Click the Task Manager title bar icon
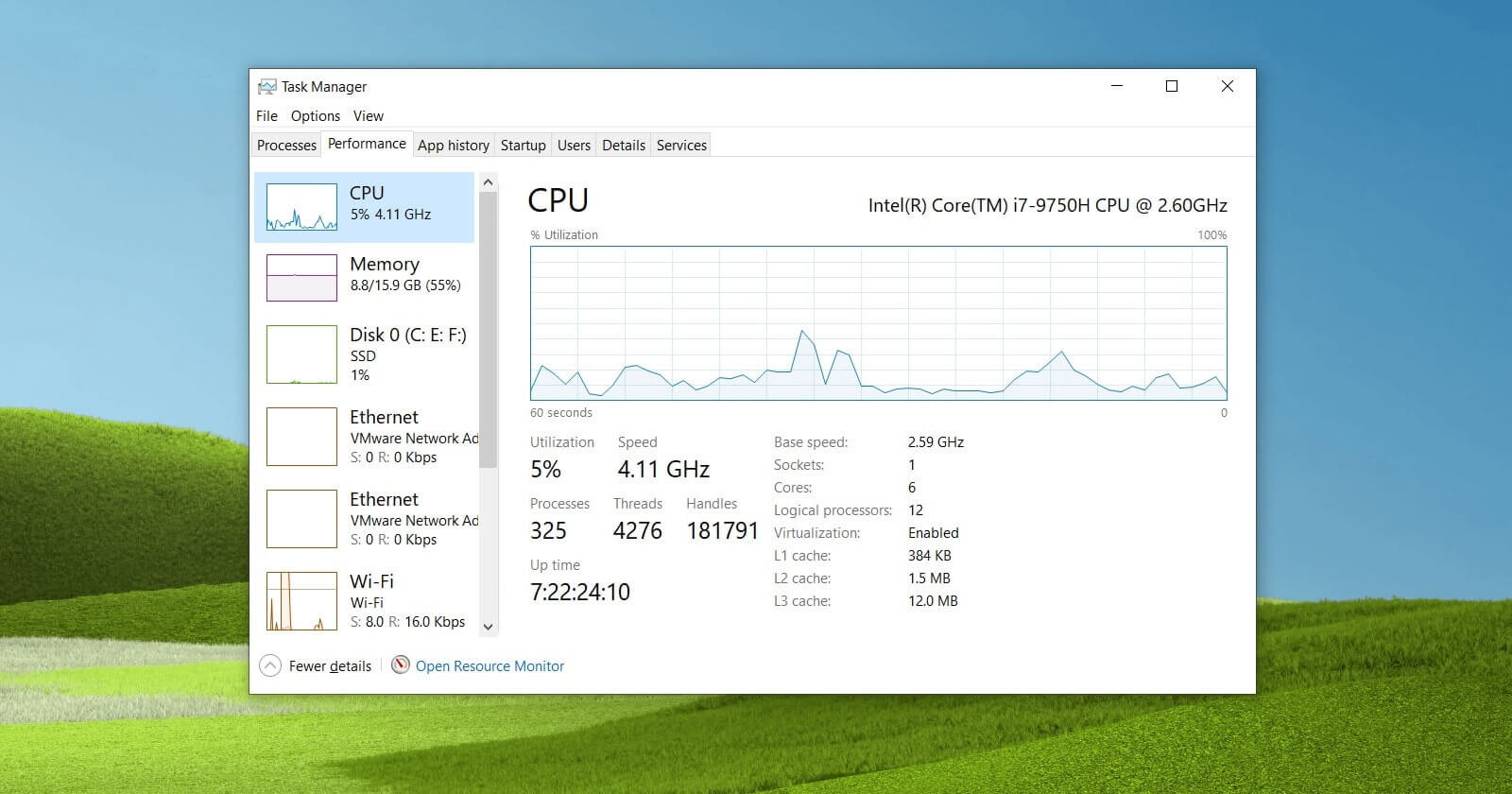The image size is (1512, 794). pos(267,86)
